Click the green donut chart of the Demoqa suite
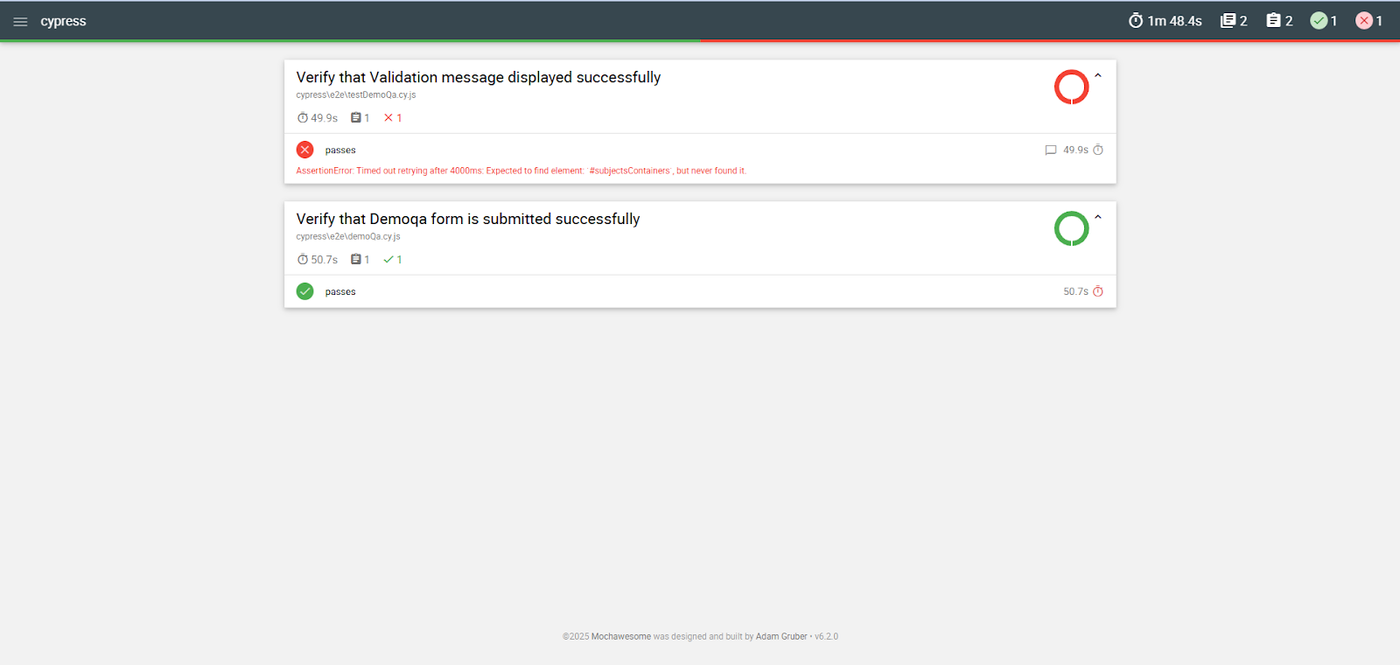Image resolution: width=1400 pixels, height=665 pixels. point(1071,229)
